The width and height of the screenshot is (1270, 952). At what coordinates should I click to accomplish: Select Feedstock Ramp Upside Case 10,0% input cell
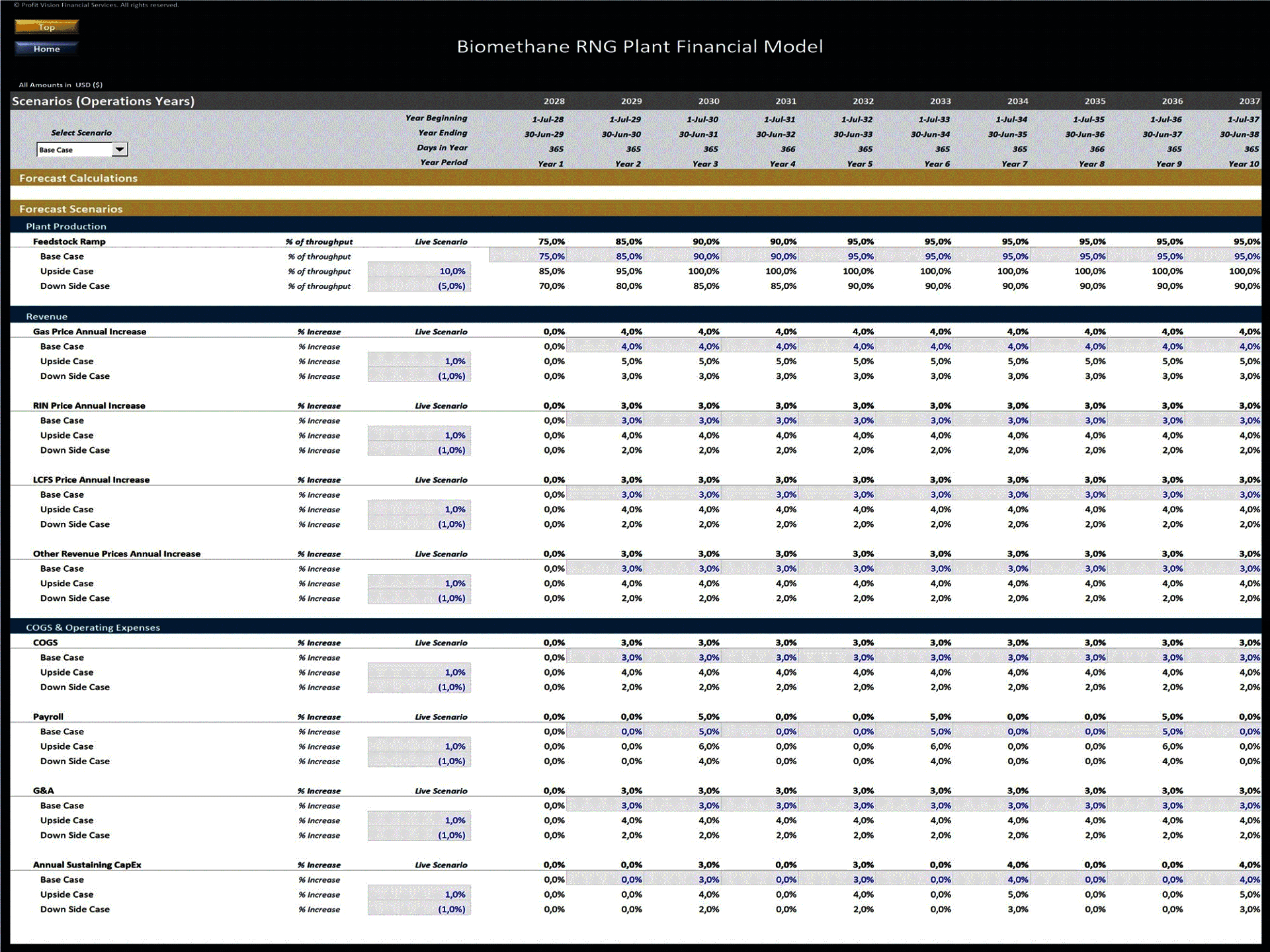419,271
